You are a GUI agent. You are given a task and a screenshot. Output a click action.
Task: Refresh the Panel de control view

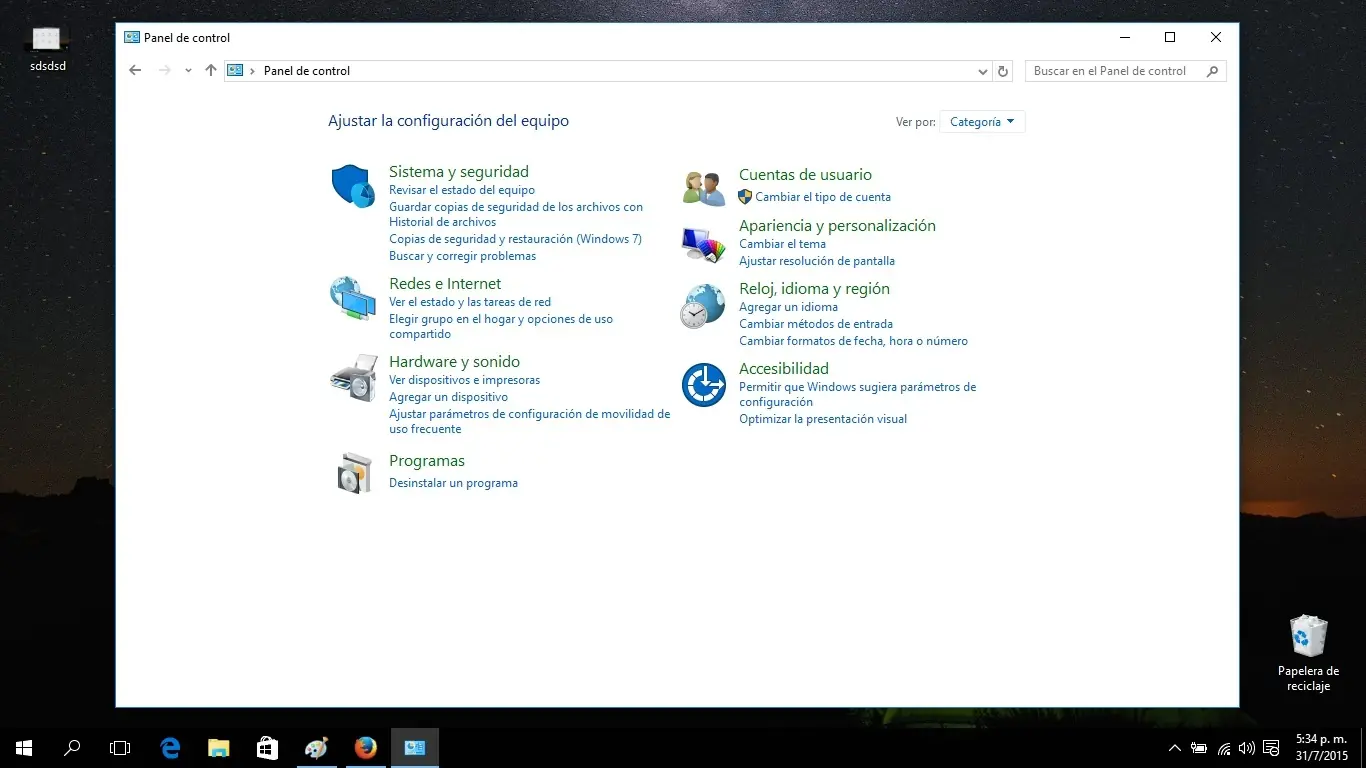pos(1003,71)
